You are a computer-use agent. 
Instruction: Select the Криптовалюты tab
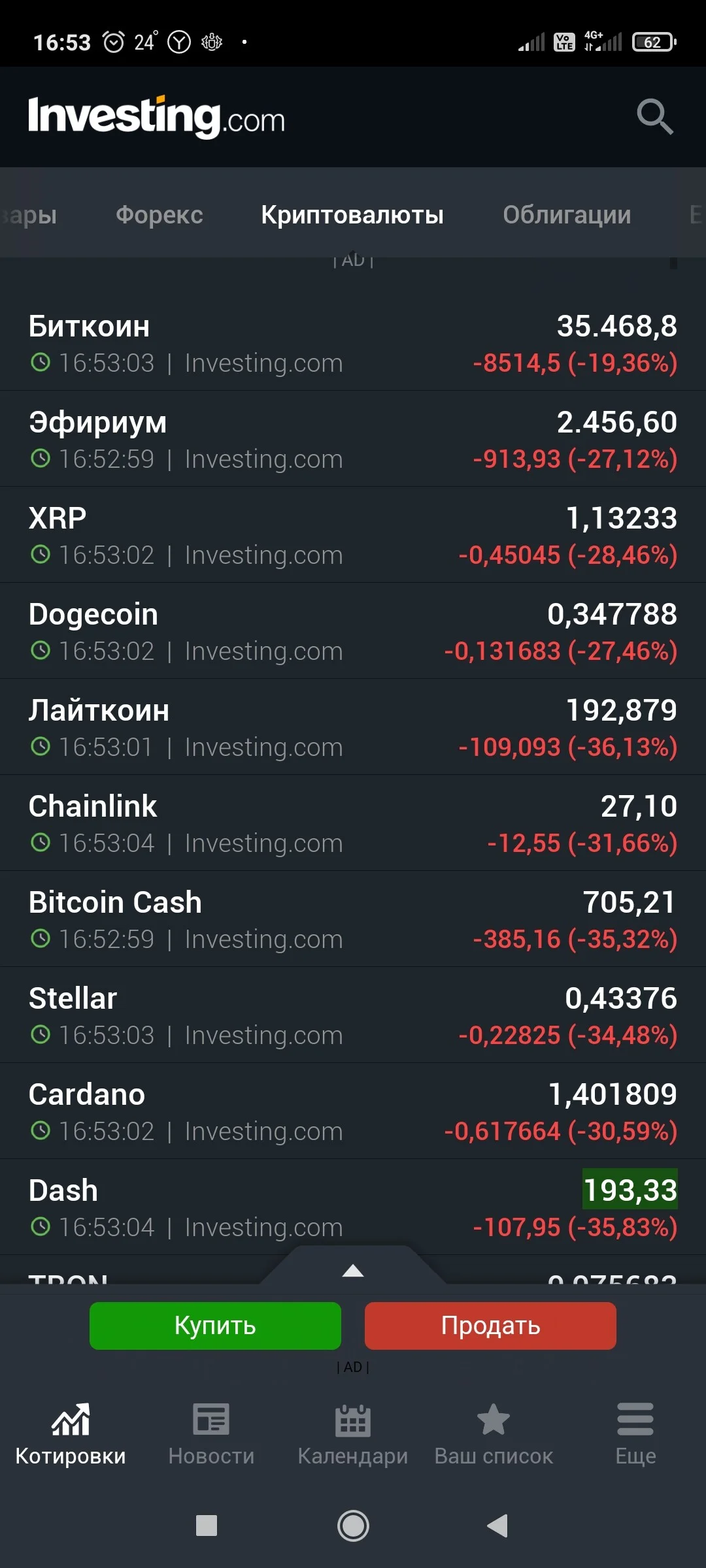tap(352, 215)
